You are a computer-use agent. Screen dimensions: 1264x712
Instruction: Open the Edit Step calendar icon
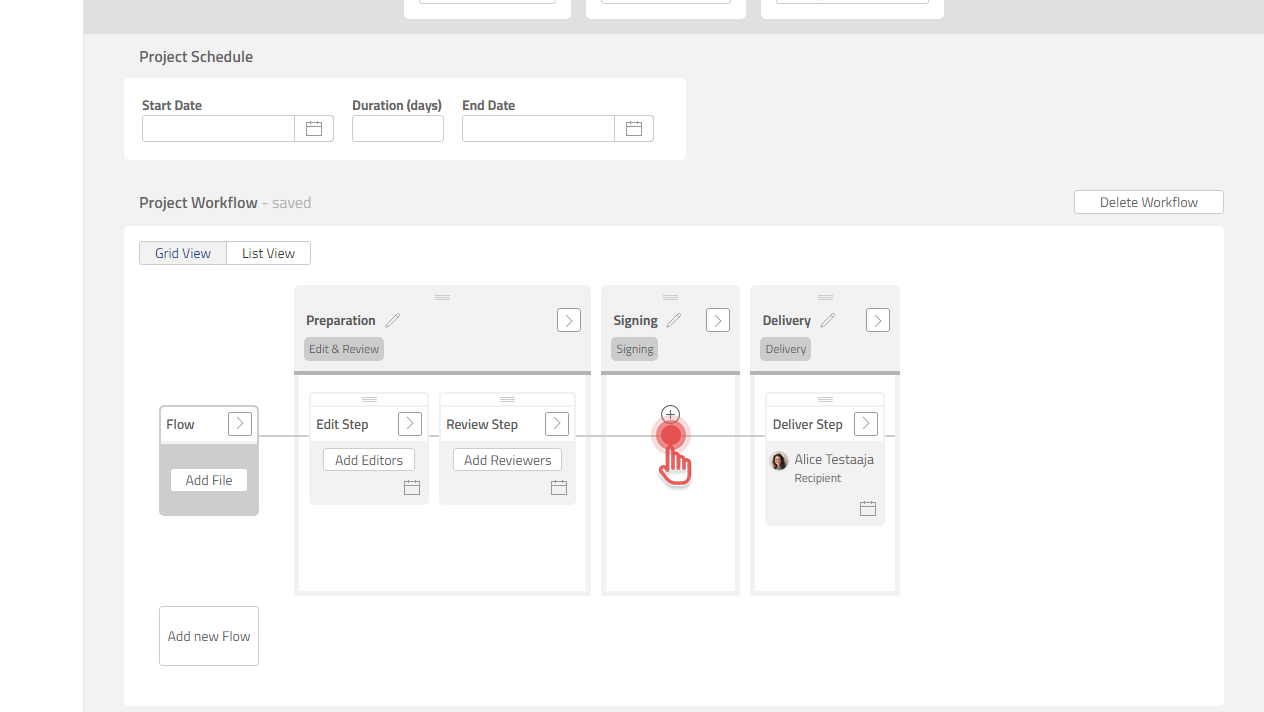click(x=412, y=488)
